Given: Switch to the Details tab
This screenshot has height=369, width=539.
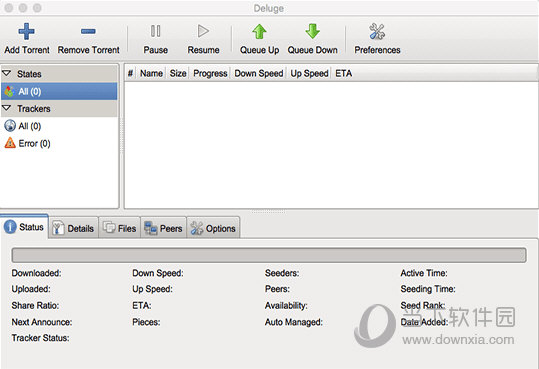Looking at the screenshot, I should click(74, 228).
